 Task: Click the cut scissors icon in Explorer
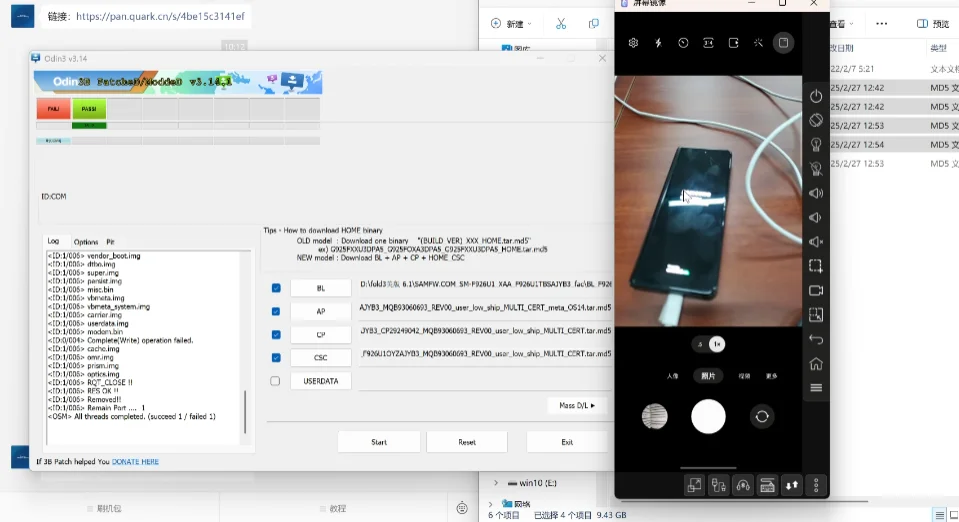coord(561,24)
